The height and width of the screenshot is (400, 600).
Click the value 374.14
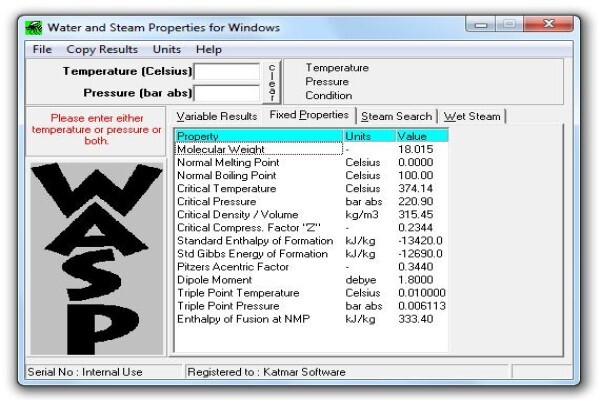(x=416, y=188)
